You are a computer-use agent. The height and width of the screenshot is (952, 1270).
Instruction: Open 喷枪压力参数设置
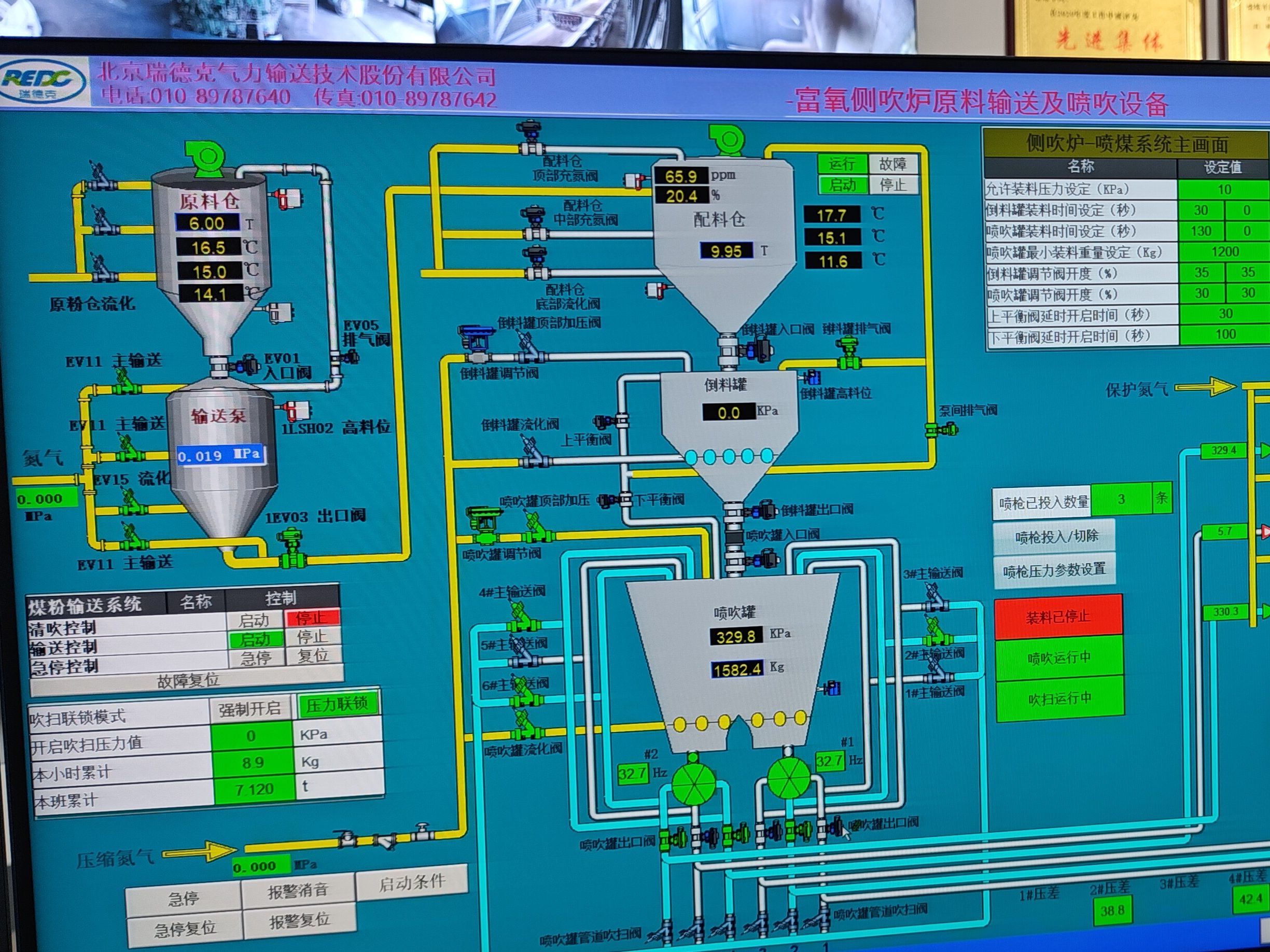(x=1054, y=569)
